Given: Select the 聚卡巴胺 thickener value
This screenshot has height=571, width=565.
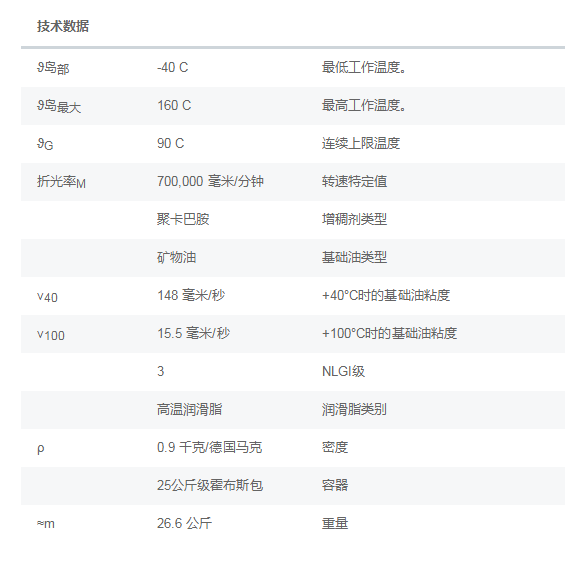Looking at the screenshot, I should click(x=183, y=220).
